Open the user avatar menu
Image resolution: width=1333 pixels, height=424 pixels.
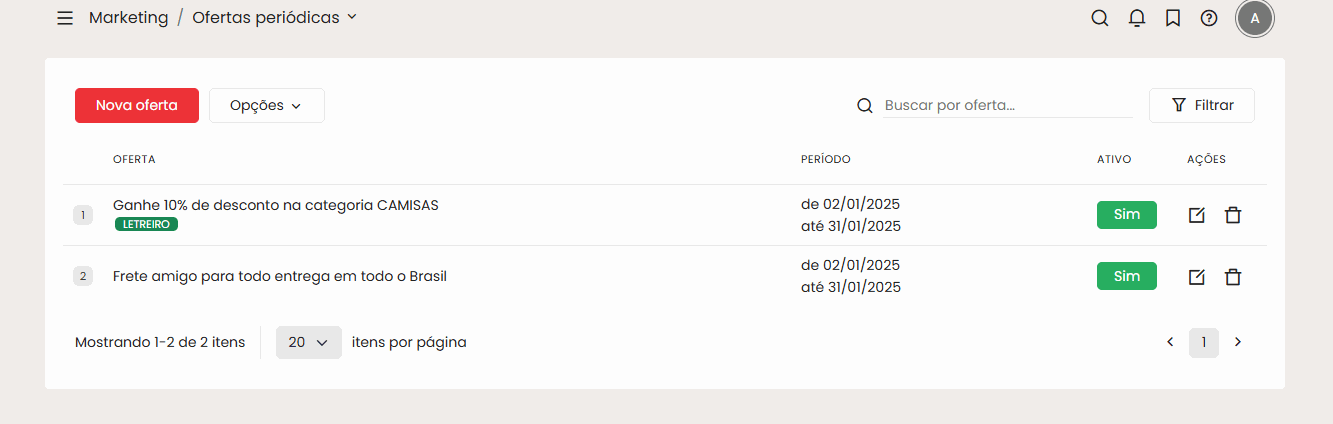(x=1254, y=18)
